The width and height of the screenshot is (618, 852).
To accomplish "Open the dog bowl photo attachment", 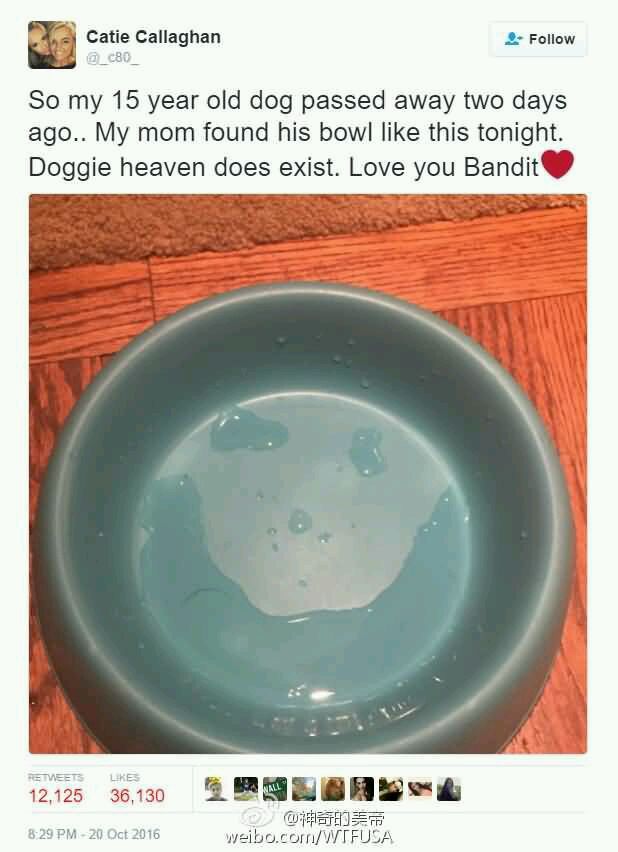I will [308, 474].
